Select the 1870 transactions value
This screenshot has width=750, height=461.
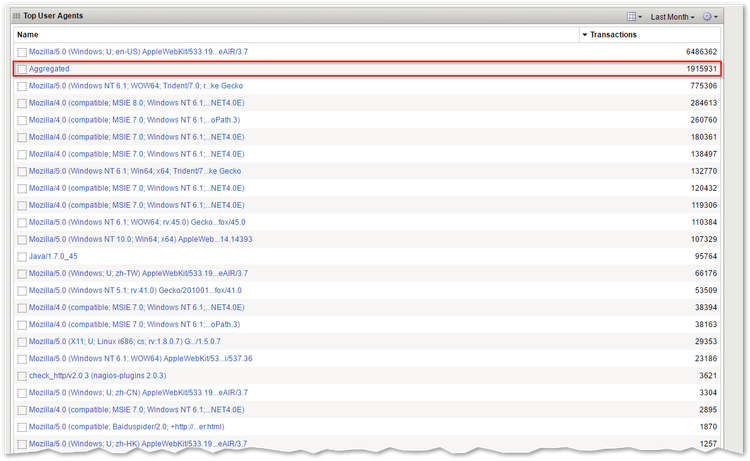point(708,427)
